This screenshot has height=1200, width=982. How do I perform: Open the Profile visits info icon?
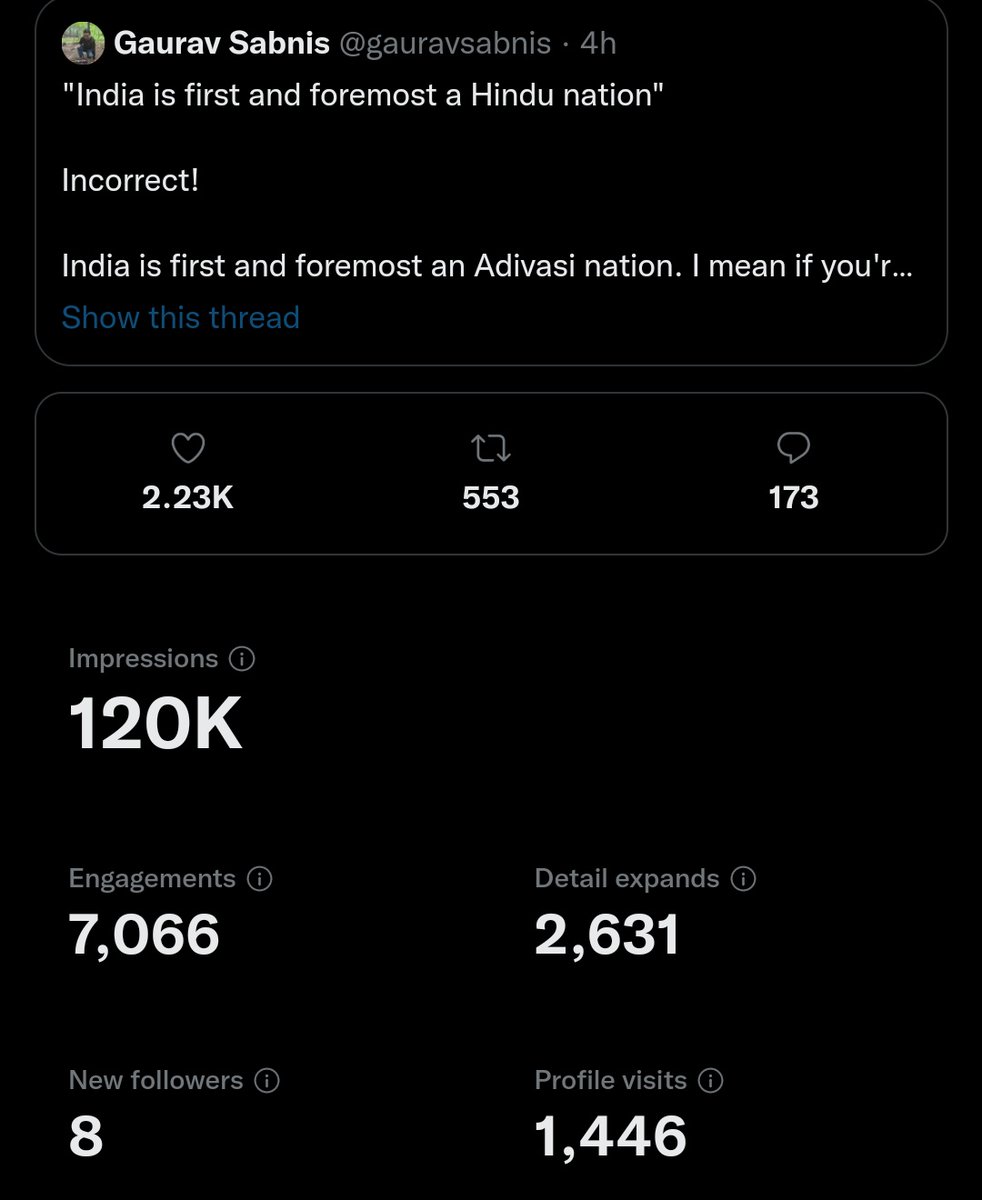point(710,1081)
